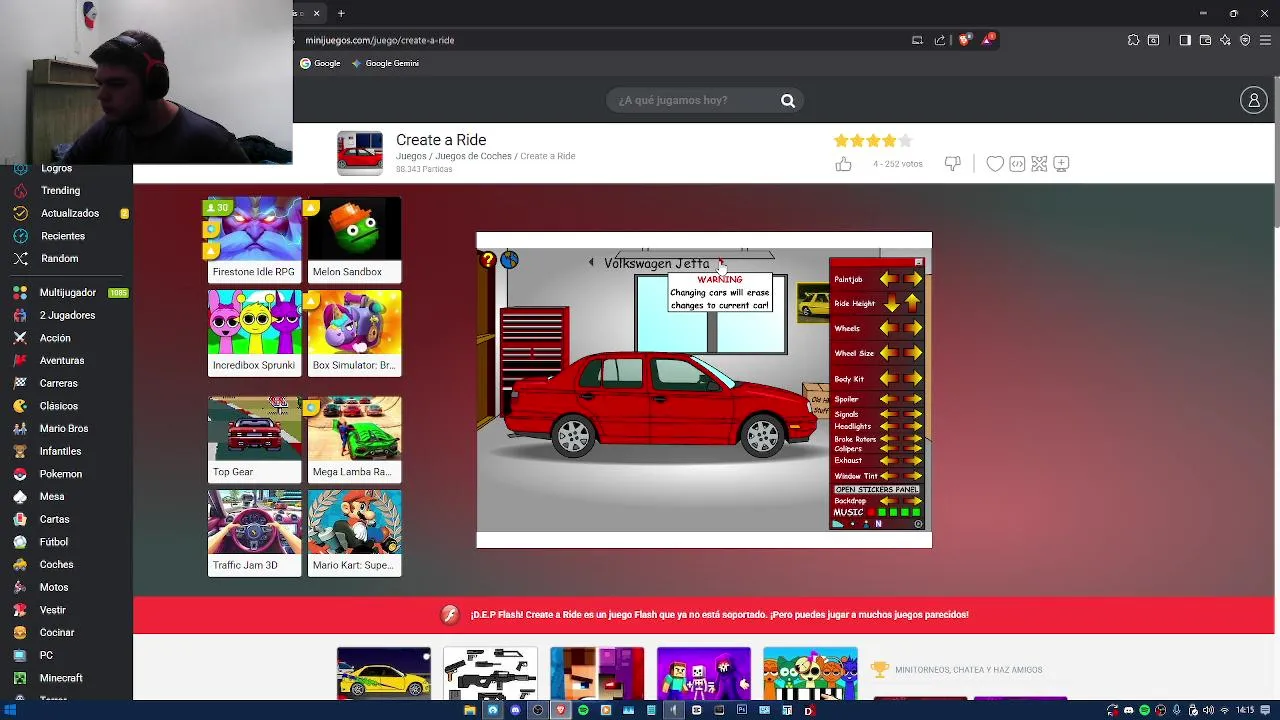Click the fullscreen expand icon
Viewport: 1280px width, 720px height.
(1039, 164)
